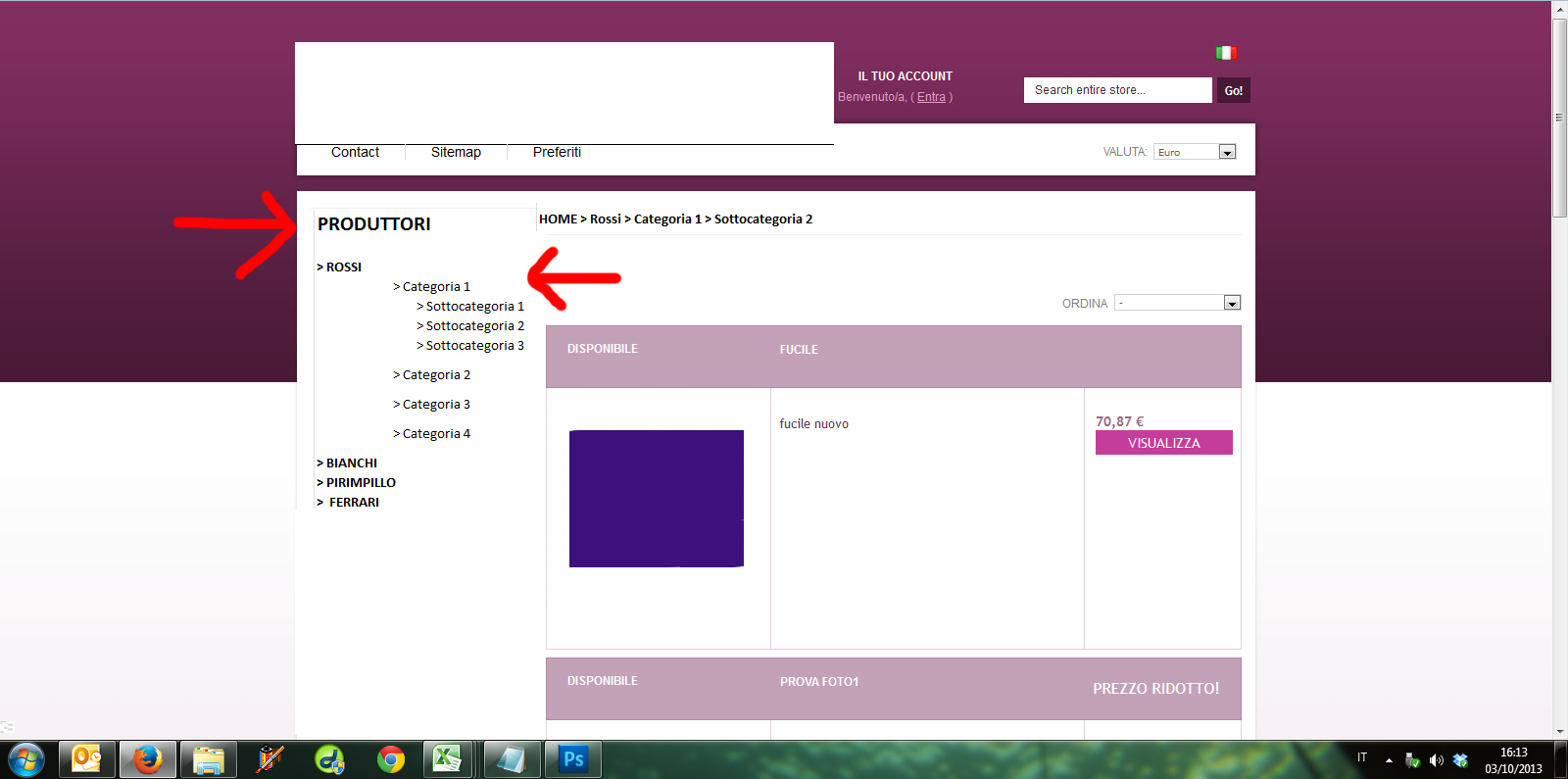This screenshot has height=779, width=1568.
Task: Open the Notepad taskbar item
Action: [x=511, y=759]
